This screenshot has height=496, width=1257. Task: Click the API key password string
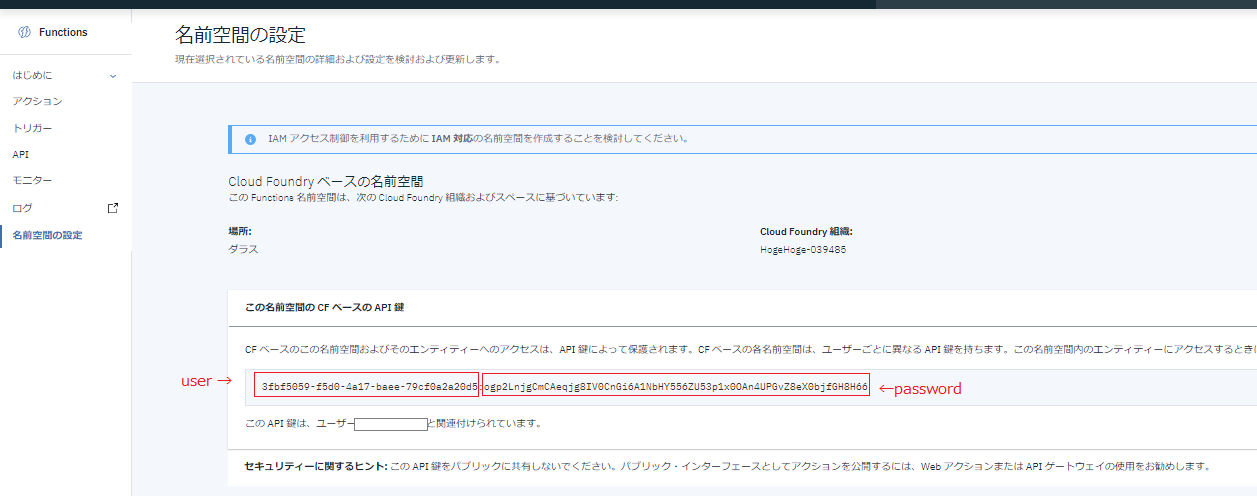pos(676,386)
